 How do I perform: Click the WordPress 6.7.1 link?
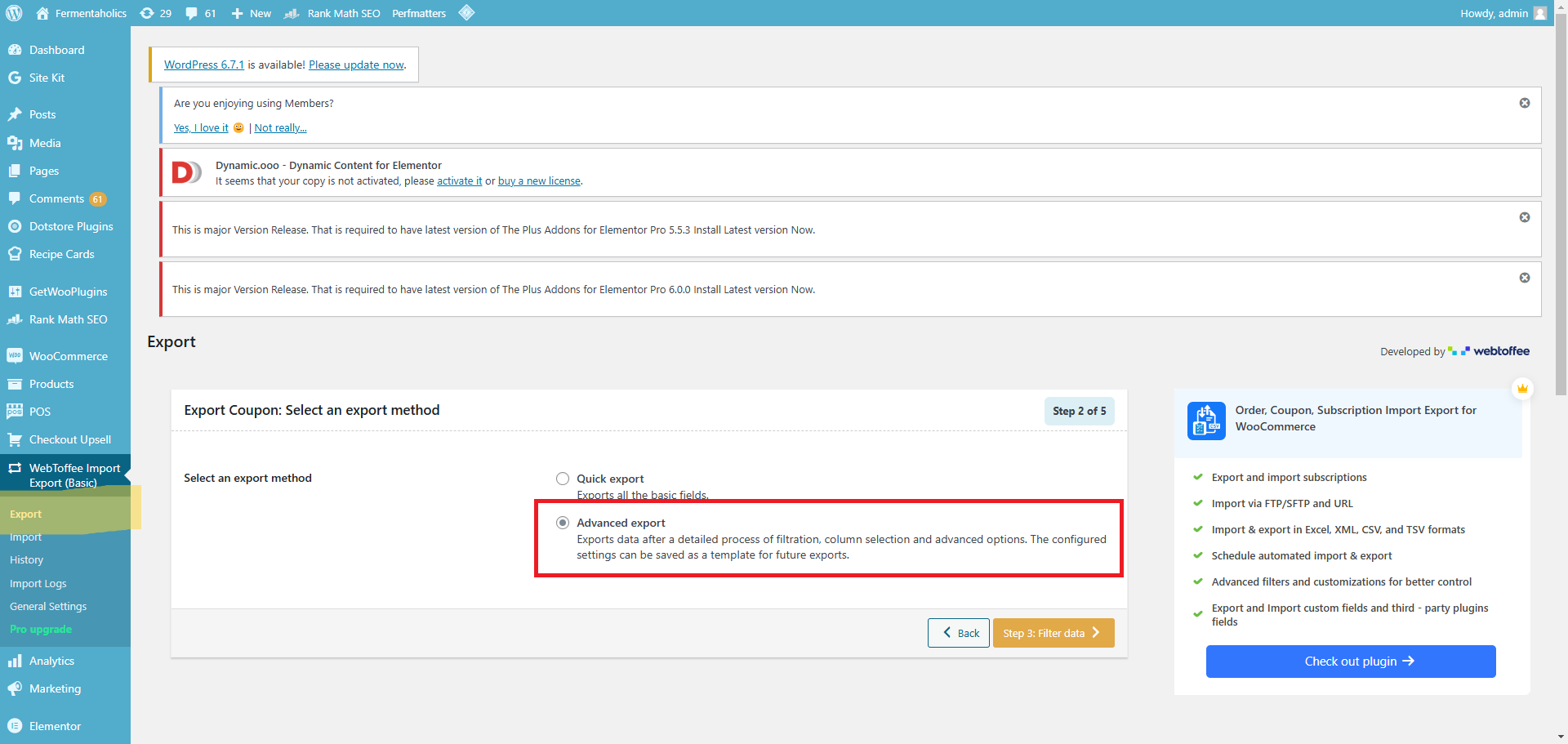click(x=204, y=65)
